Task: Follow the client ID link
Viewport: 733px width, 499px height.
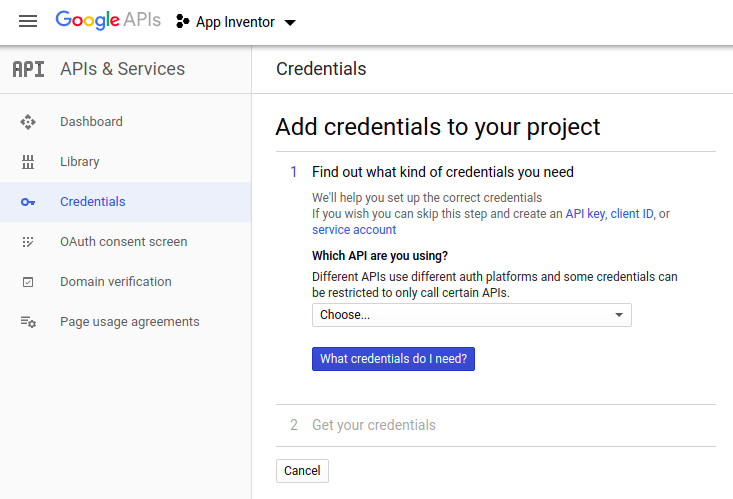Action: point(632,214)
